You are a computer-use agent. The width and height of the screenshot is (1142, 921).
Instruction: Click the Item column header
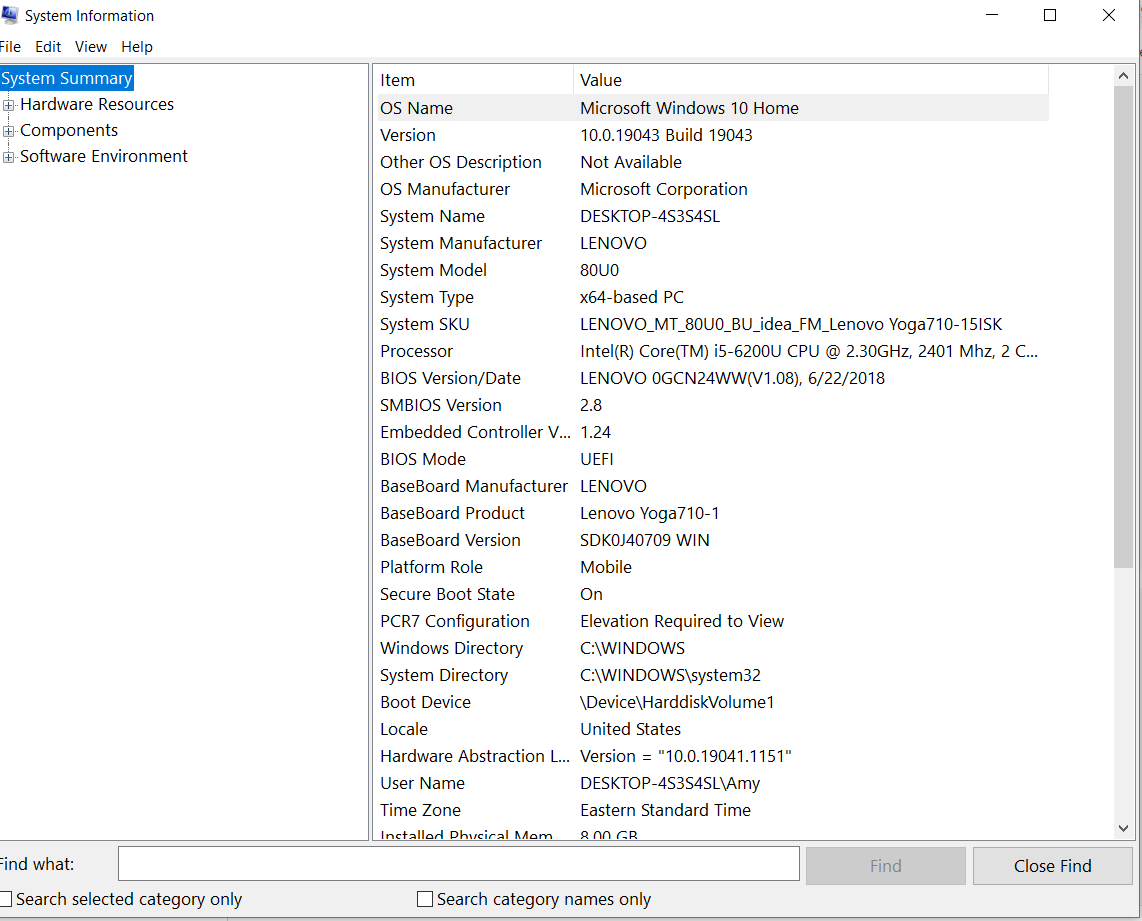475,80
